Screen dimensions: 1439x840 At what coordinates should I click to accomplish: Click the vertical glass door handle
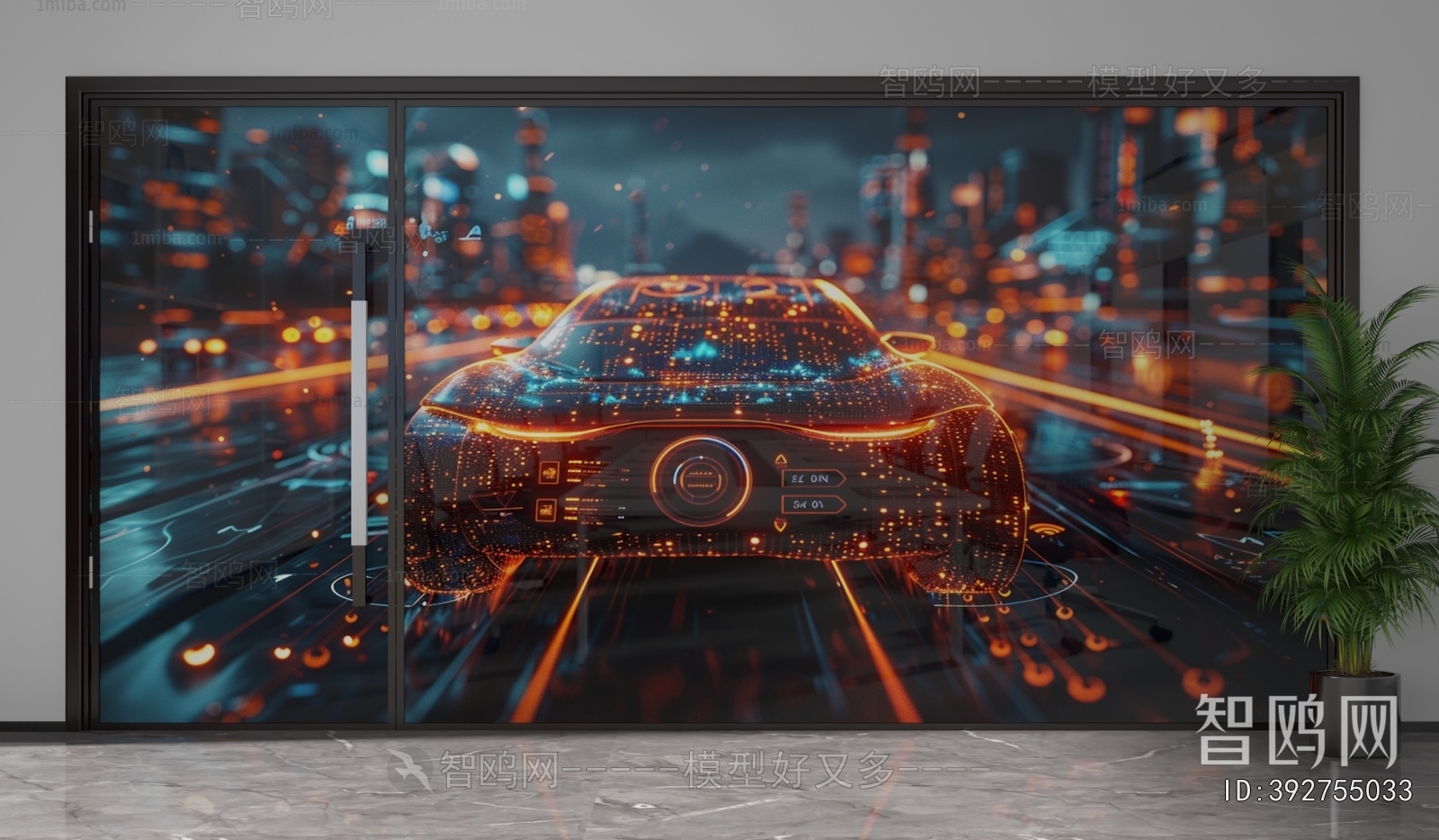tap(359, 423)
